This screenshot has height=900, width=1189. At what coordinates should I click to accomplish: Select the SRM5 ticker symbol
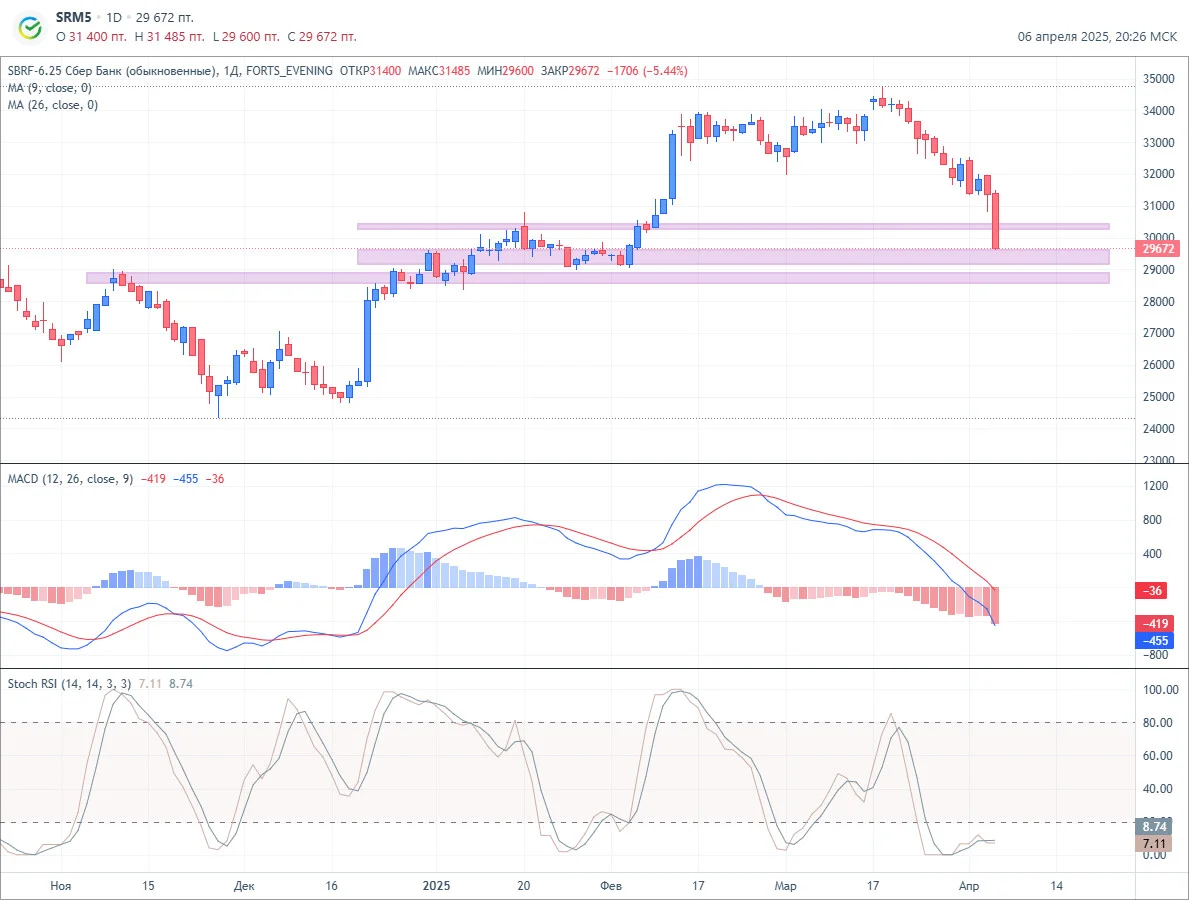click(74, 17)
